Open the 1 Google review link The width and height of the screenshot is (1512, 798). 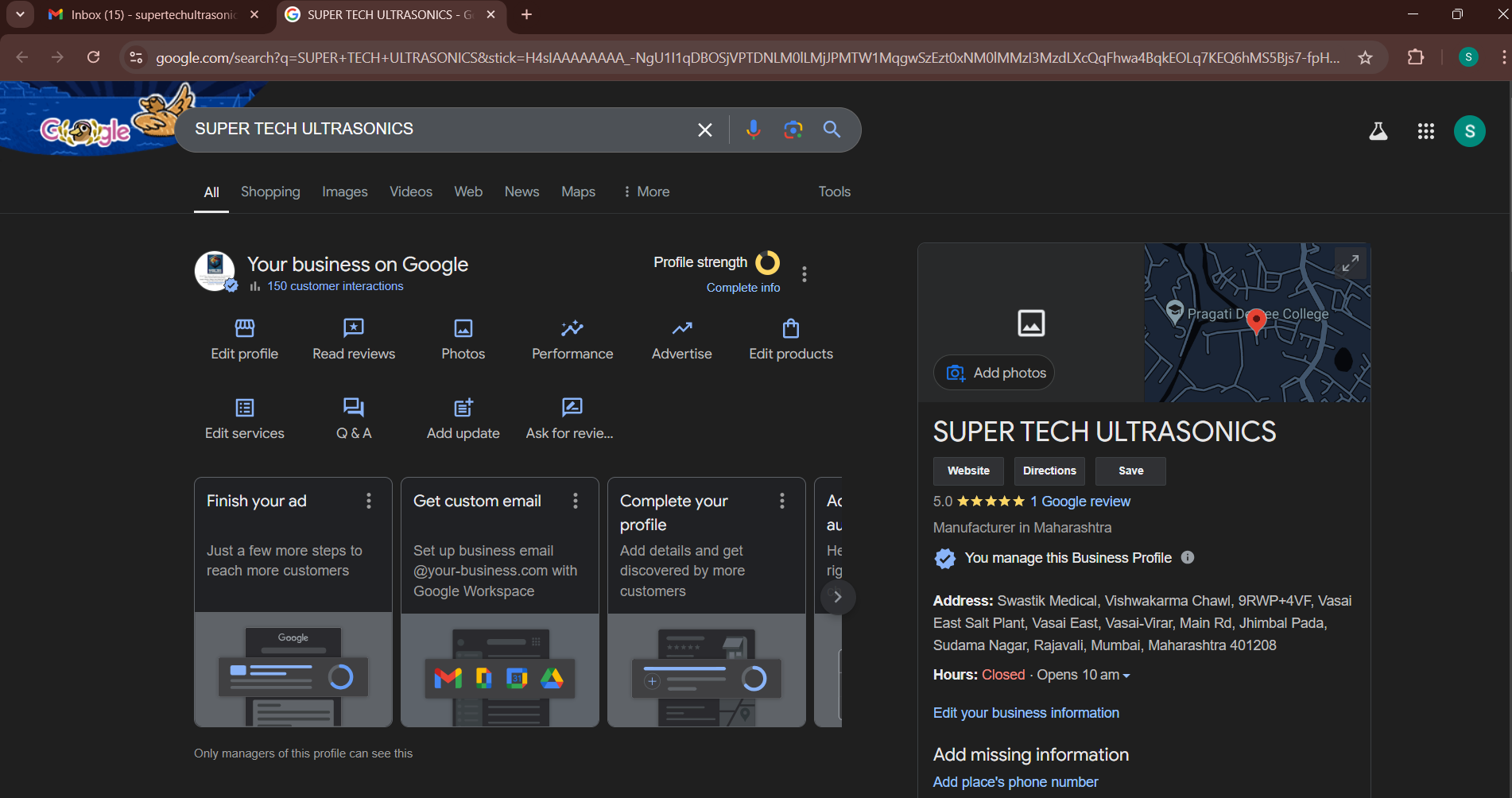point(1080,502)
